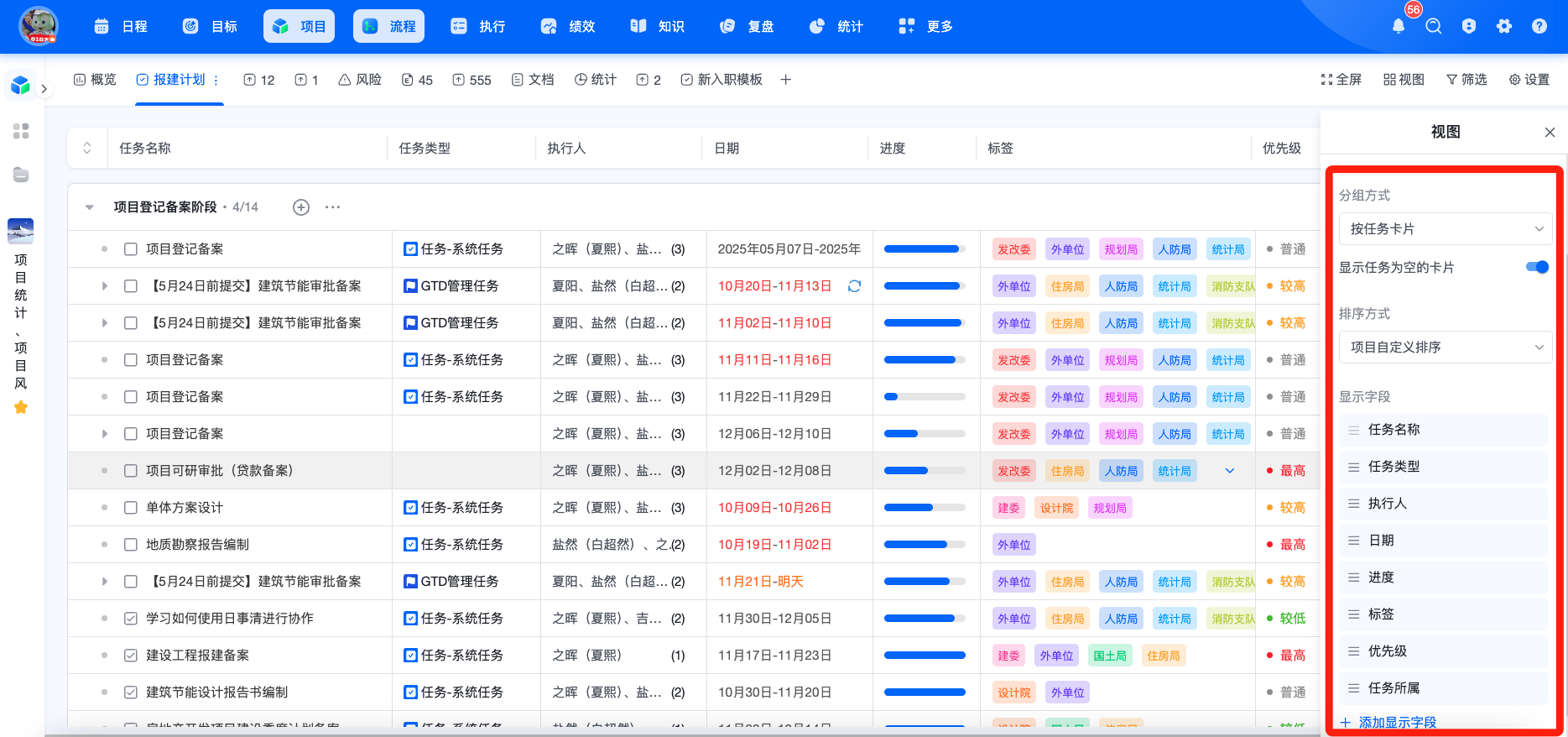Check the 单体方案设计 task checkbox
This screenshot has width=1568, height=737.
coord(131,508)
